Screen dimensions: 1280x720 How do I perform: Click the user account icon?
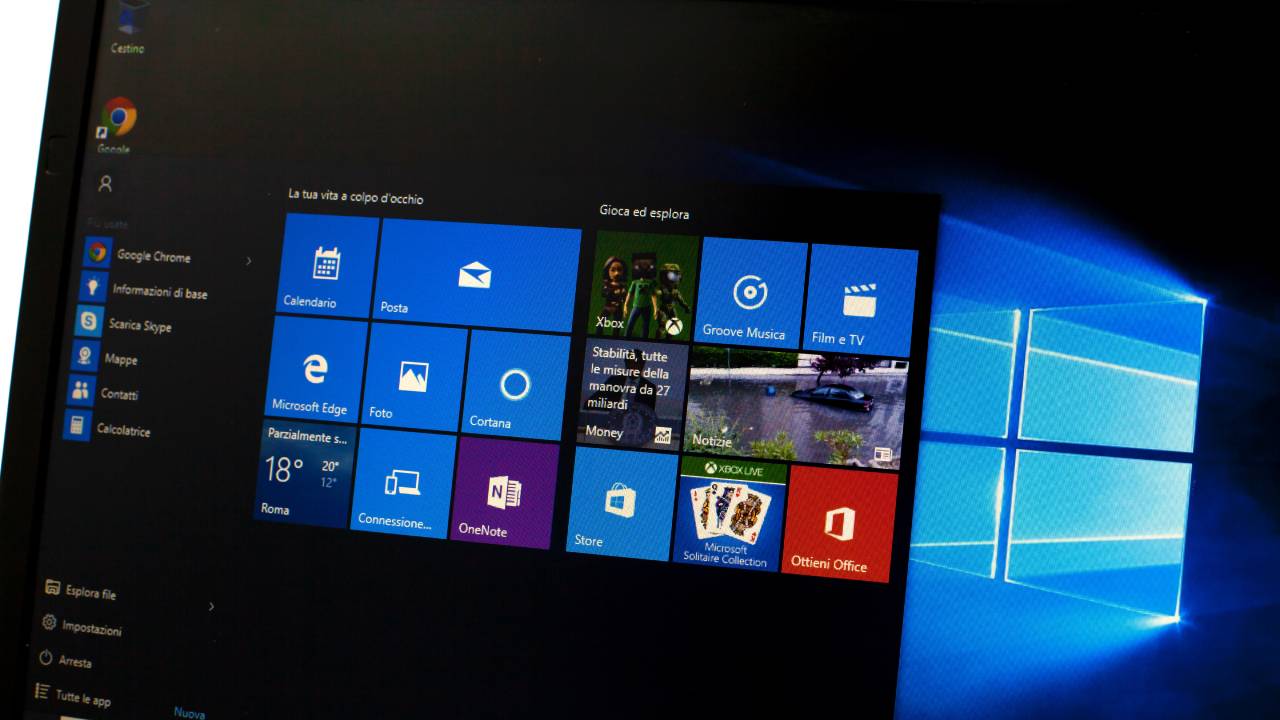105,184
